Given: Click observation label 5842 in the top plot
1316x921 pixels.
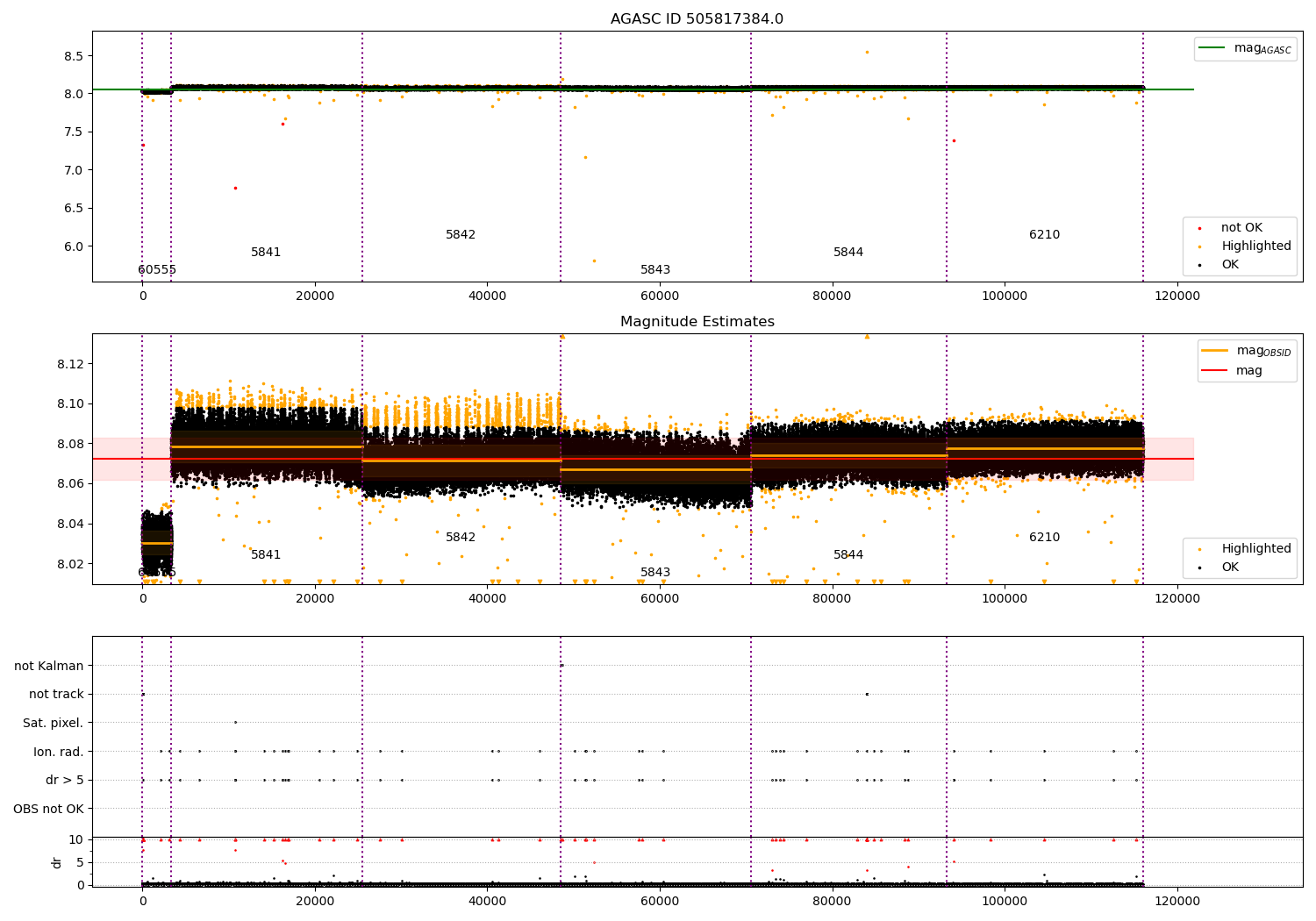Looking at the screenshot, I should (x=461, y=235).
